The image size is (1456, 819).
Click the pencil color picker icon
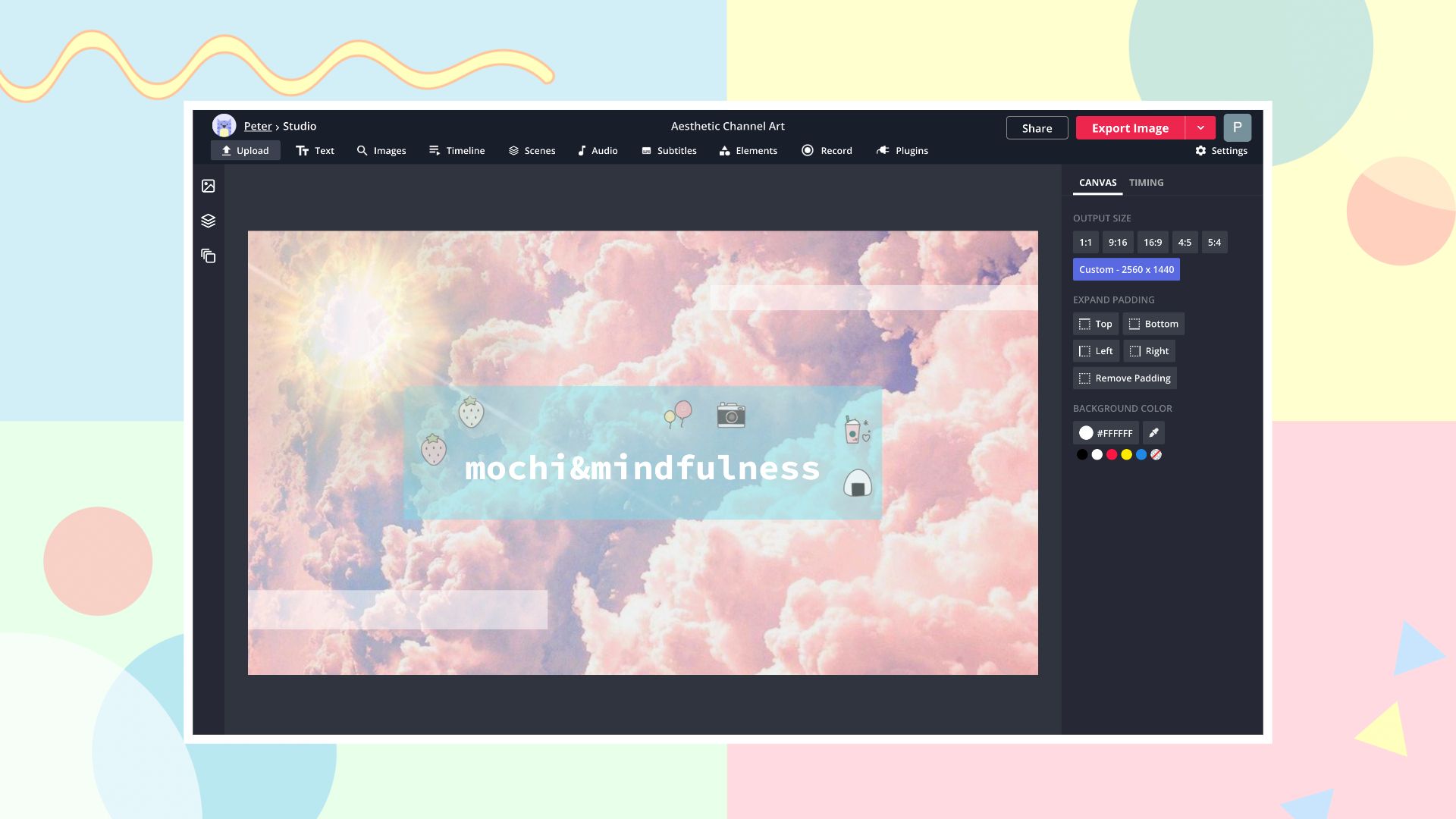[1153, 432]
